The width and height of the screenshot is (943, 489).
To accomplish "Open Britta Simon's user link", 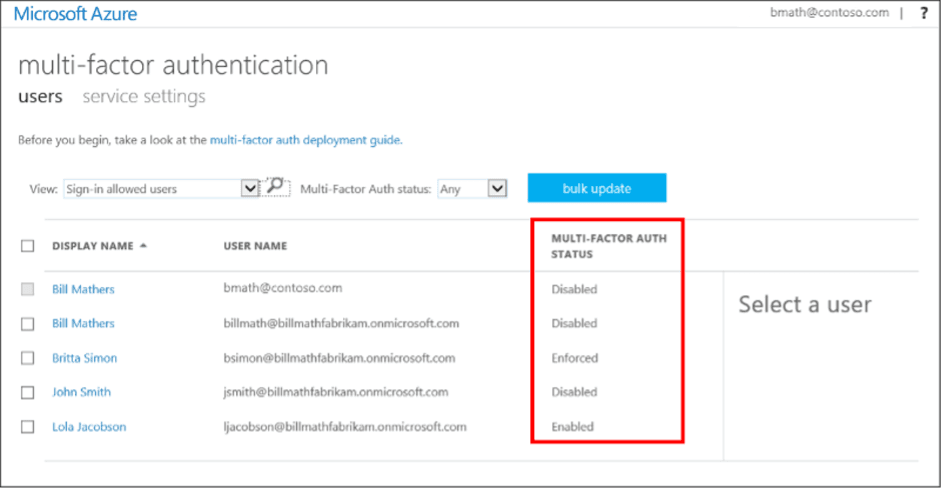I will (84, 358).
